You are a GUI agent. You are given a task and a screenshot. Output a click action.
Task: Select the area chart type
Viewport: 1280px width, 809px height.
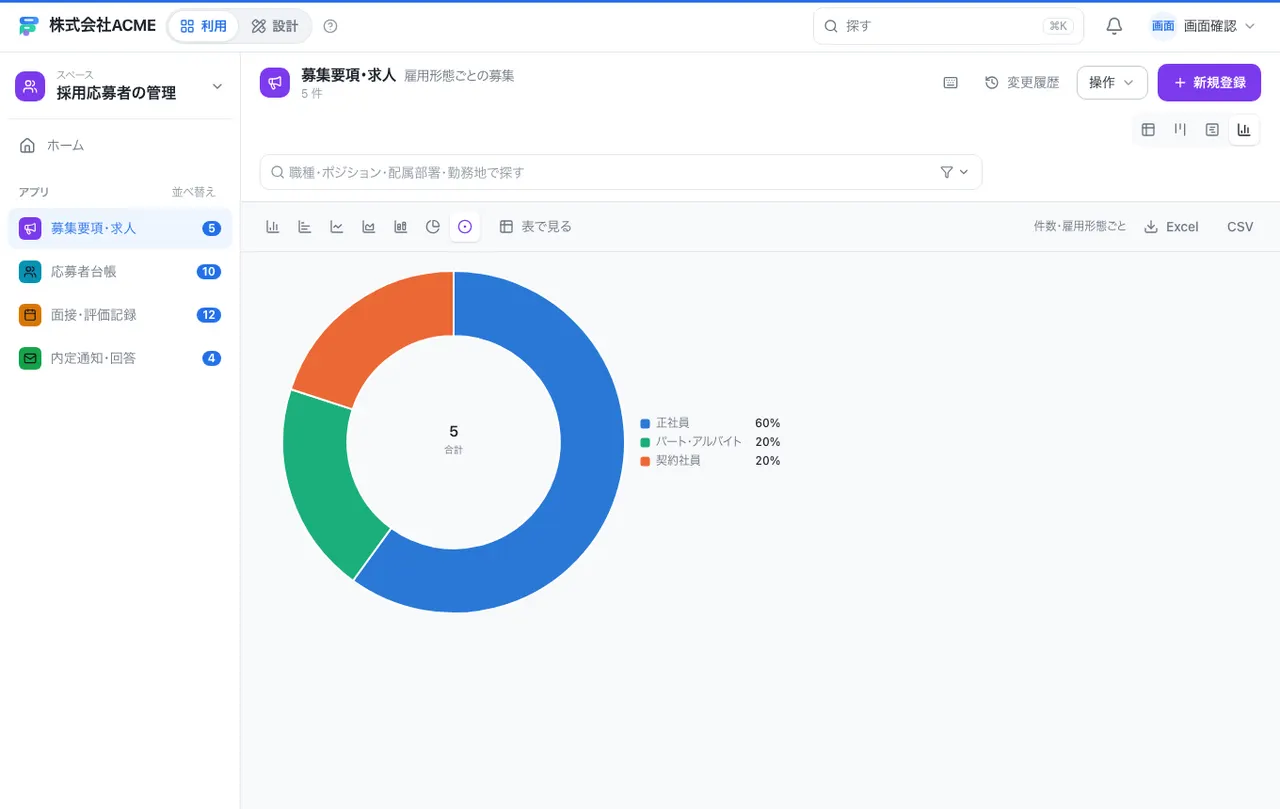[368, 227]
